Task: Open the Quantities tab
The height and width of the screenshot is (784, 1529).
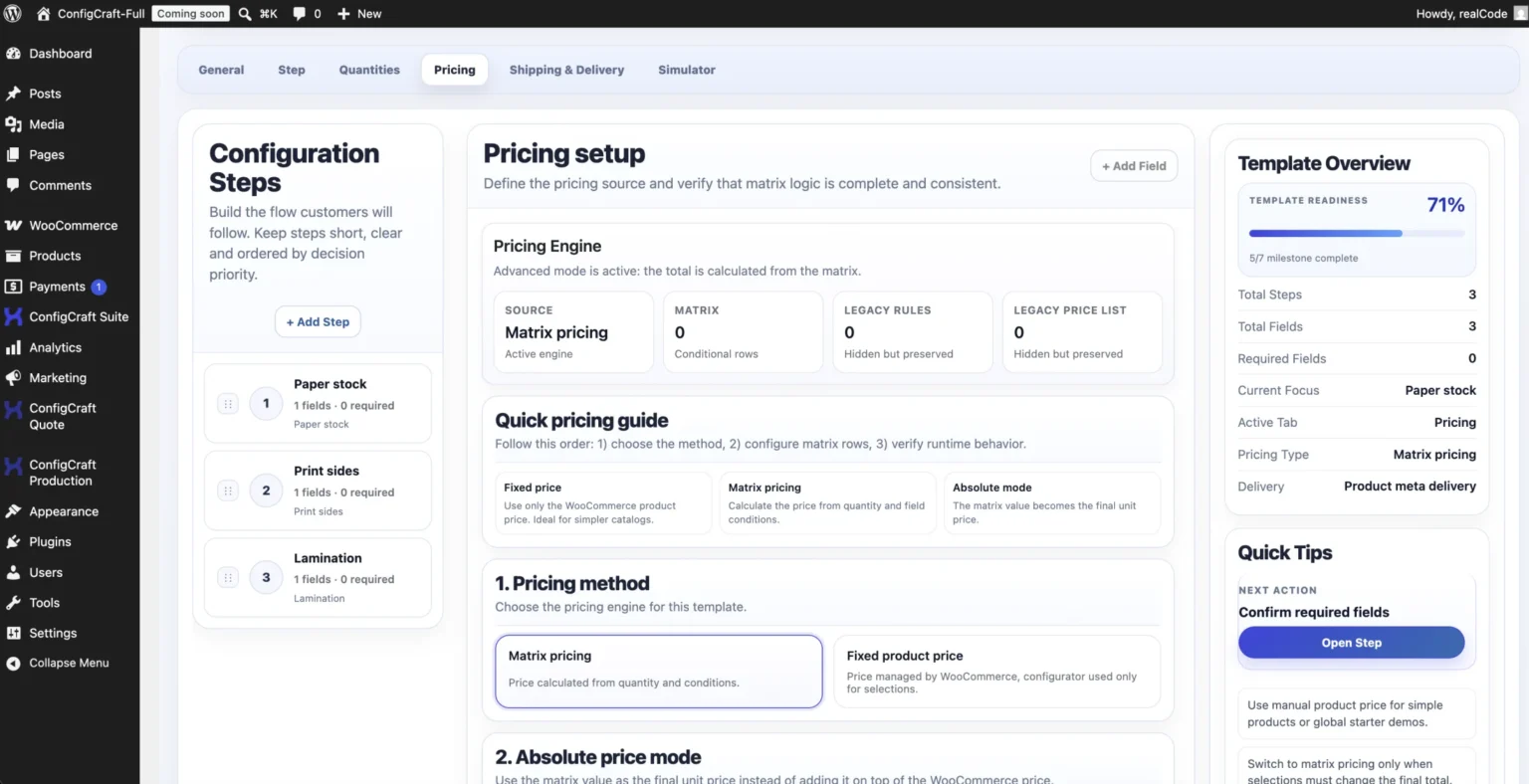Action: pos(369,70)
